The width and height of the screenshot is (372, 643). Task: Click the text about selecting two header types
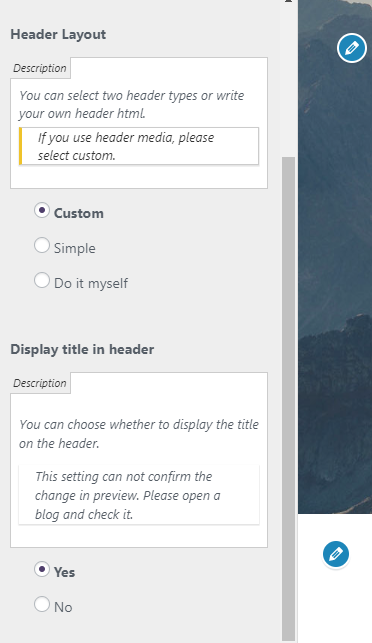132,104
